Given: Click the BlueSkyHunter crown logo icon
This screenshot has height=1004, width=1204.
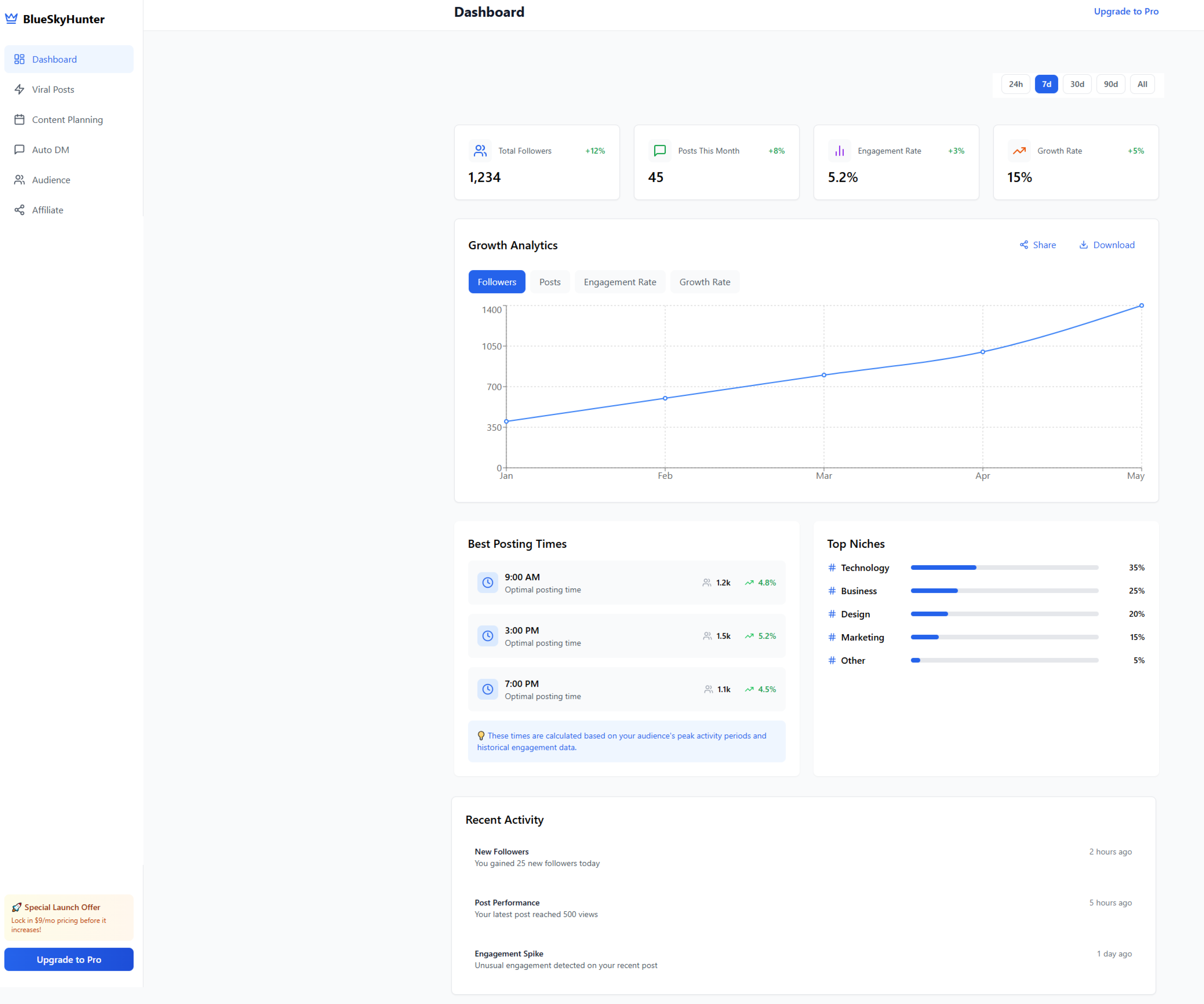Looking at the screenshot, I should click(x=11, y=19).
